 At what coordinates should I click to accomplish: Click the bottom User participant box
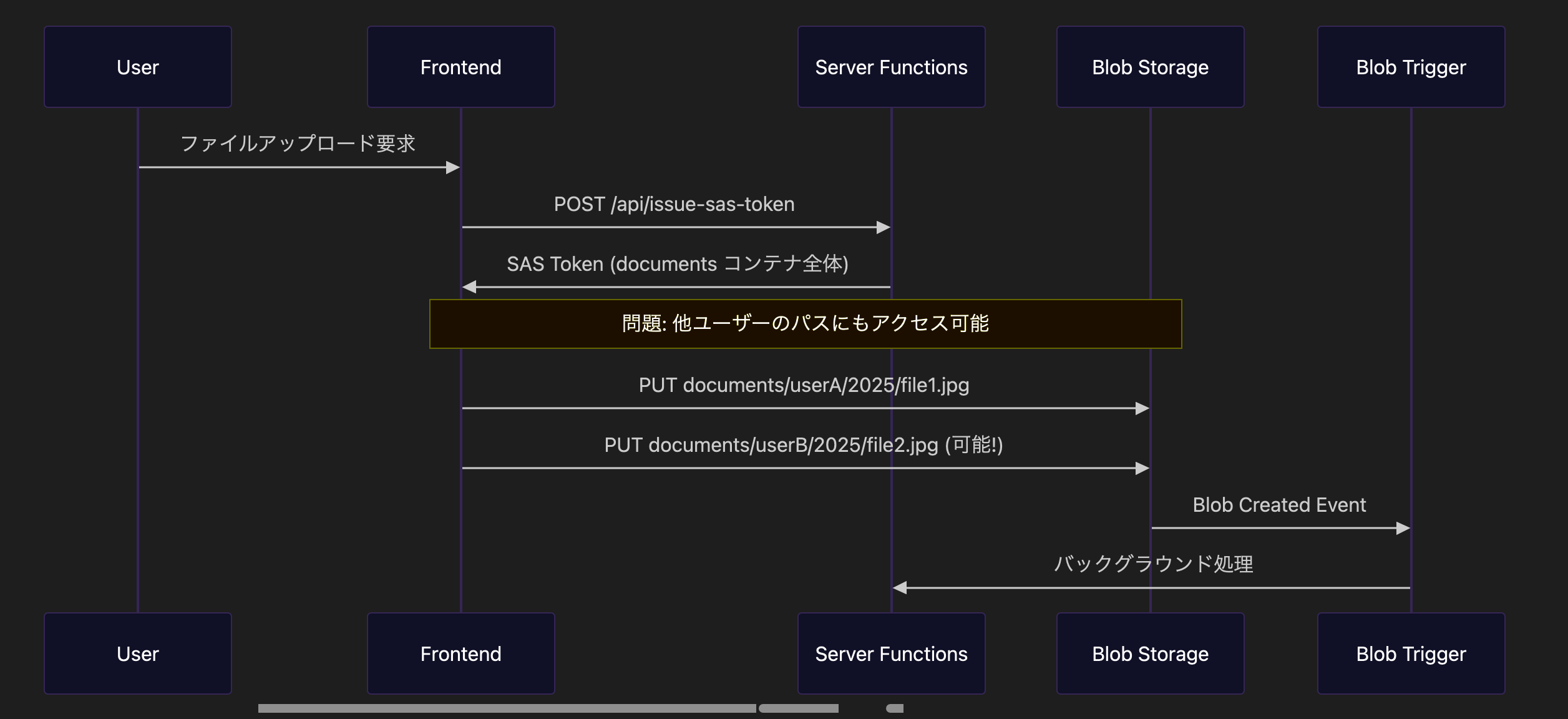tap(138, 653)
